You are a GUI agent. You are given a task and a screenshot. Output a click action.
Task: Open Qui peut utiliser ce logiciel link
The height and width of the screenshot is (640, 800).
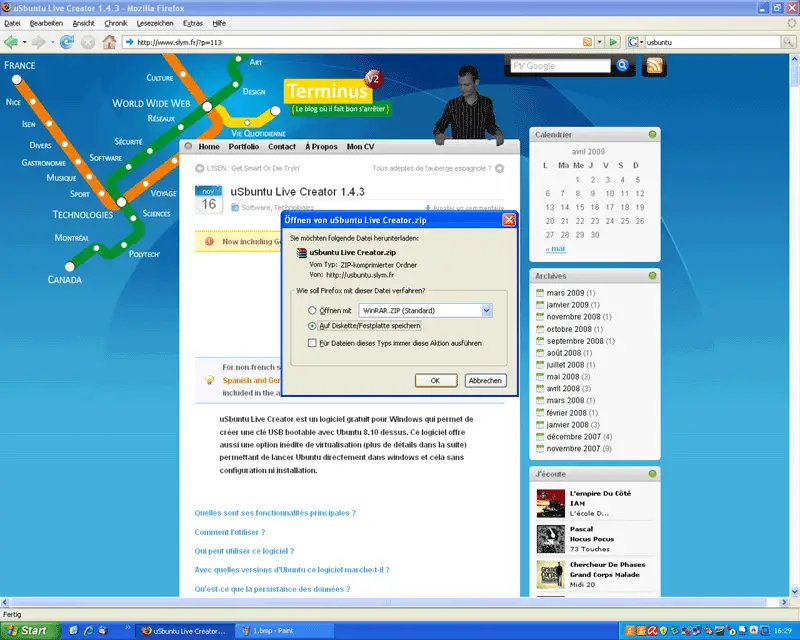pos(244,551)
